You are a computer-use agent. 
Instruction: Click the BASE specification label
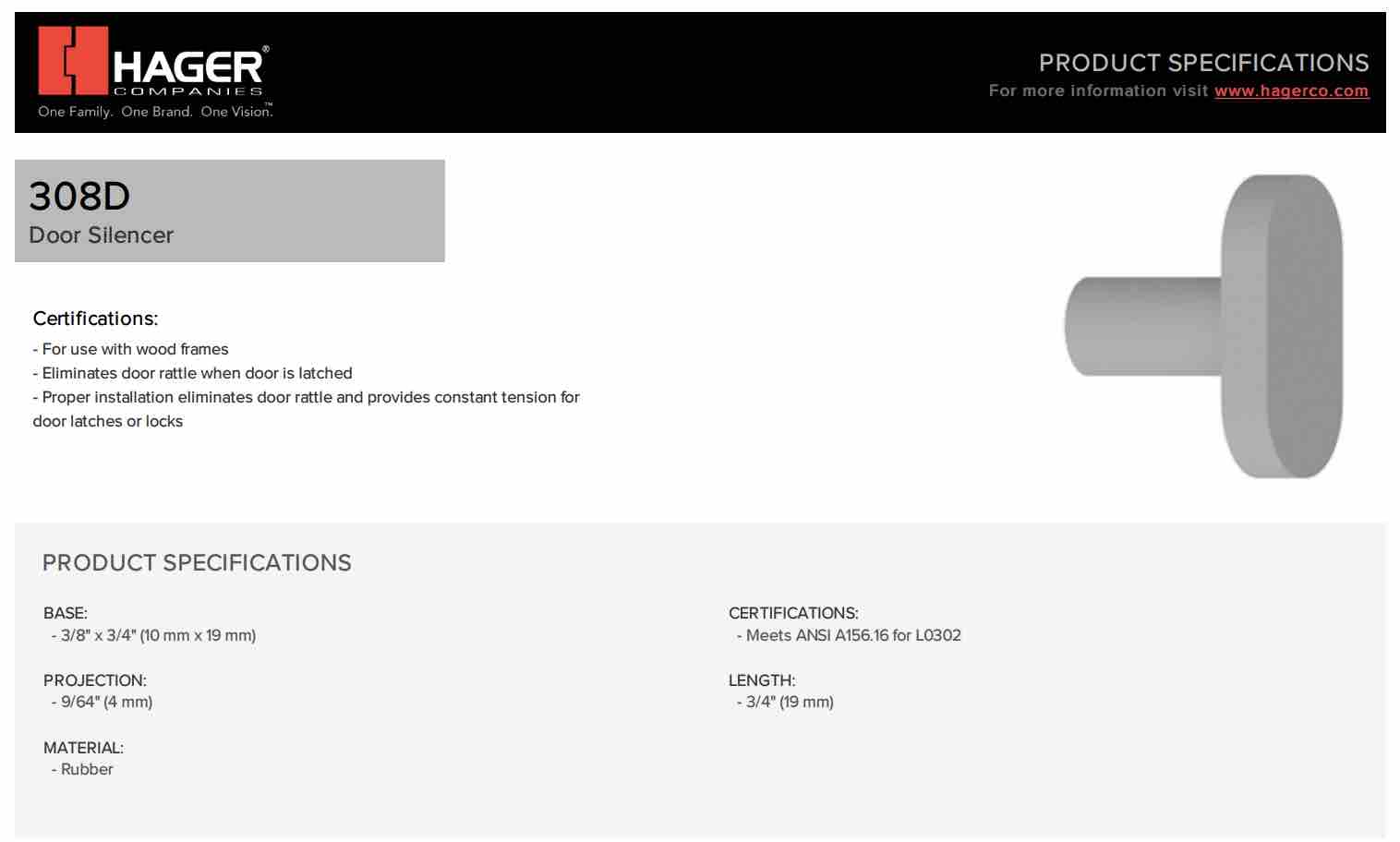coord(66,613)
